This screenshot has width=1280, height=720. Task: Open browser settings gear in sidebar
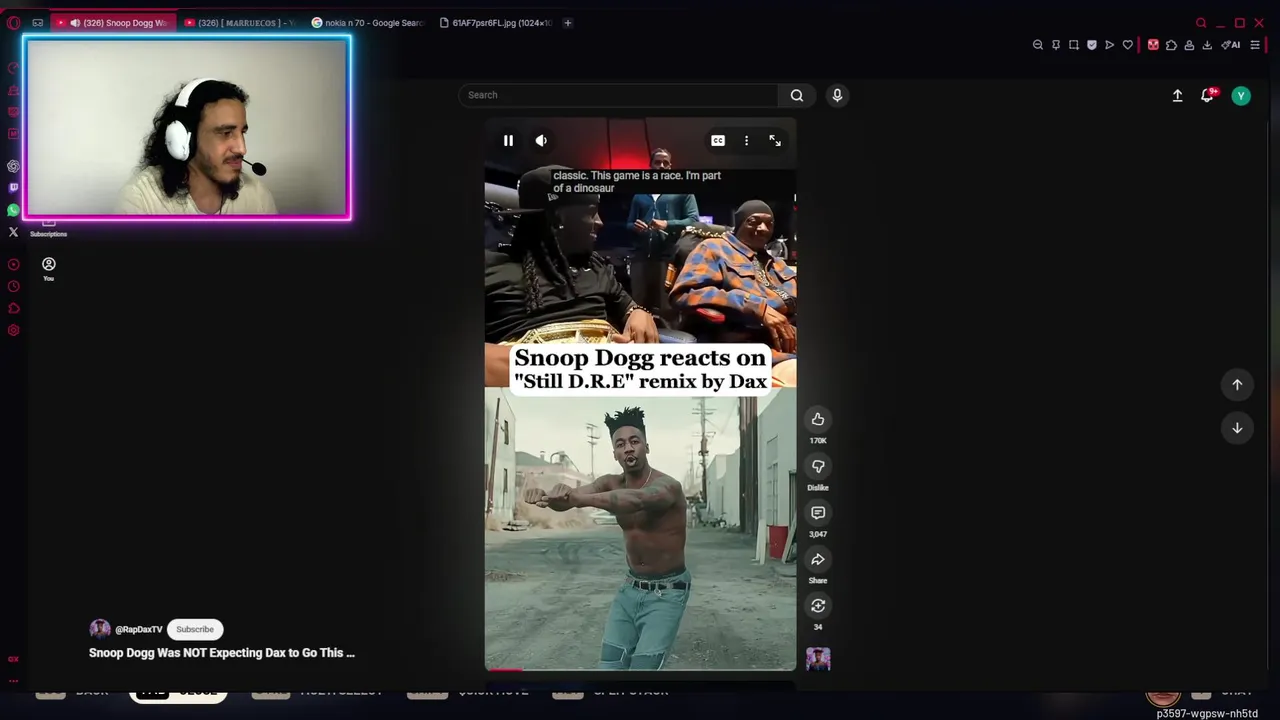pyautogui.click(x=13, y=331)
